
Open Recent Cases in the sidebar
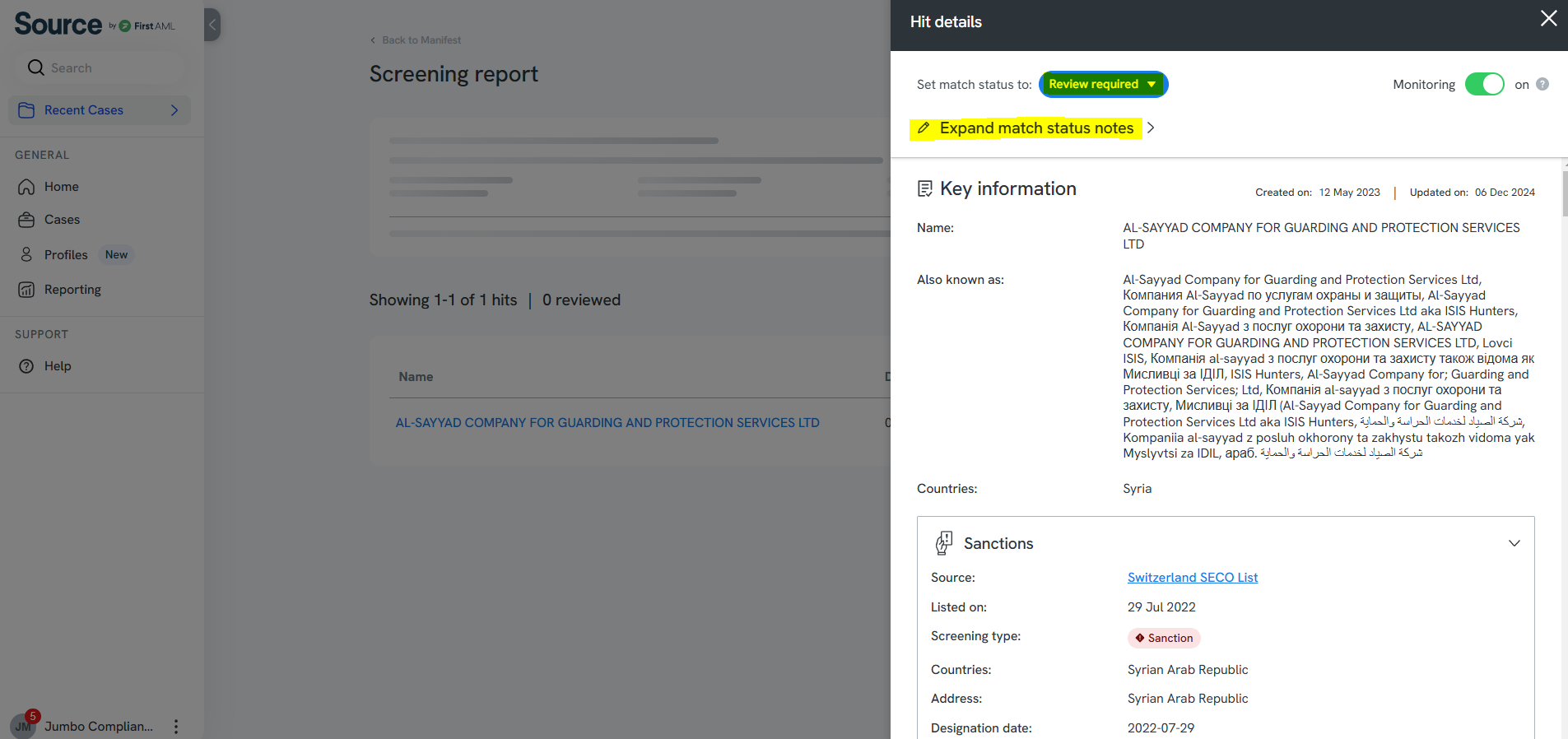click(x=100, y=110)
